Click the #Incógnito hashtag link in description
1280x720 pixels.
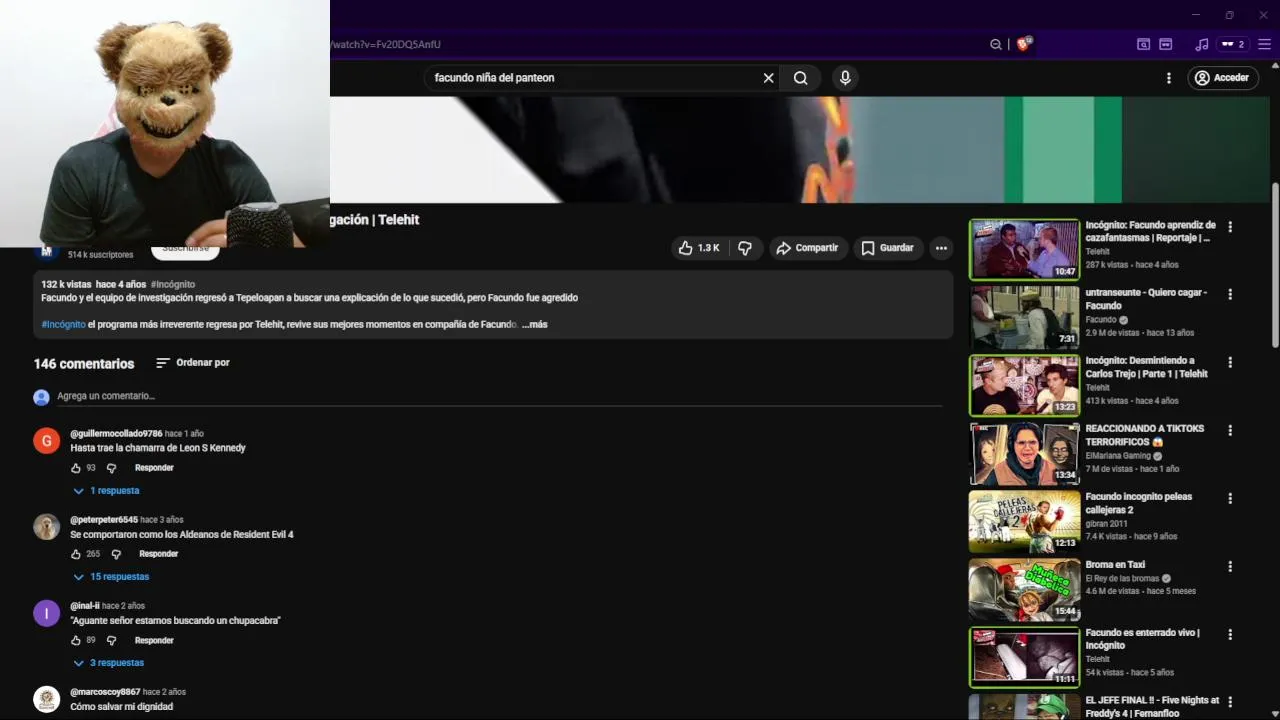tap(63, 324)
